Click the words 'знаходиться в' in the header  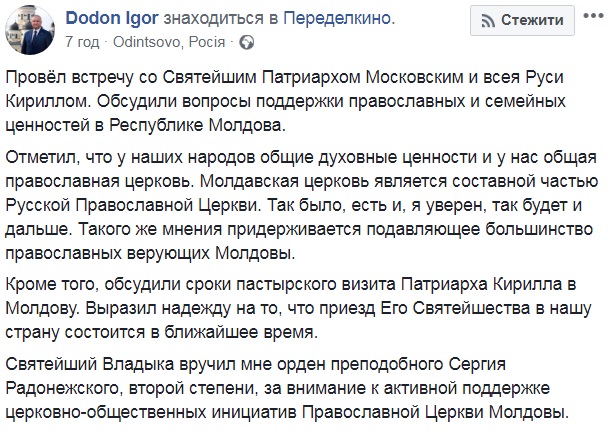221,19
